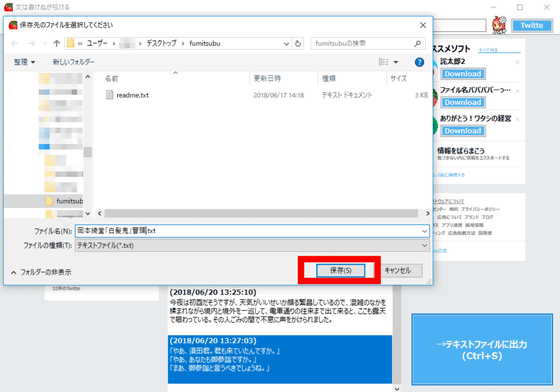Open the view options dropdown arrow

click(396, 62)
